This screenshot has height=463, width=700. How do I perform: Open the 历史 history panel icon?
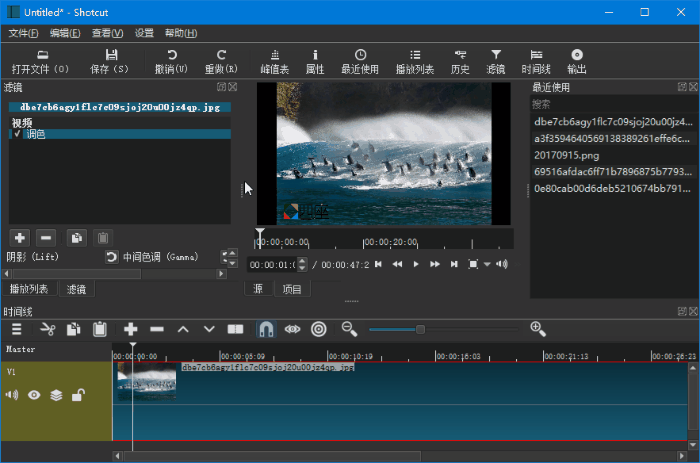click(460, 61)
